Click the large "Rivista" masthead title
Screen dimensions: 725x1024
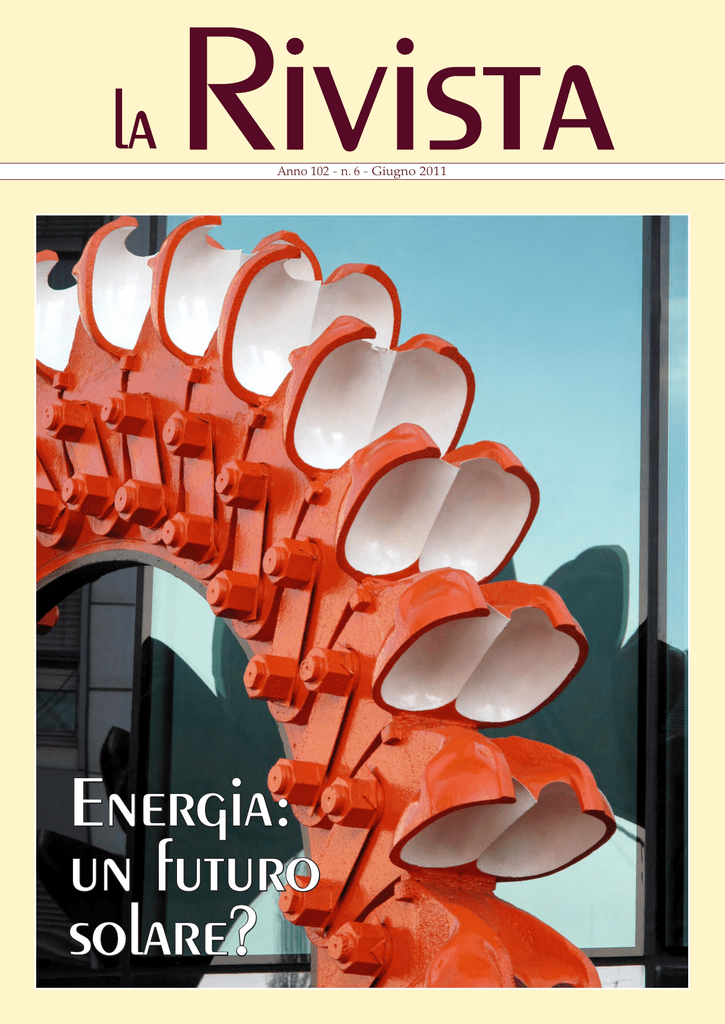tap(400, 95)
